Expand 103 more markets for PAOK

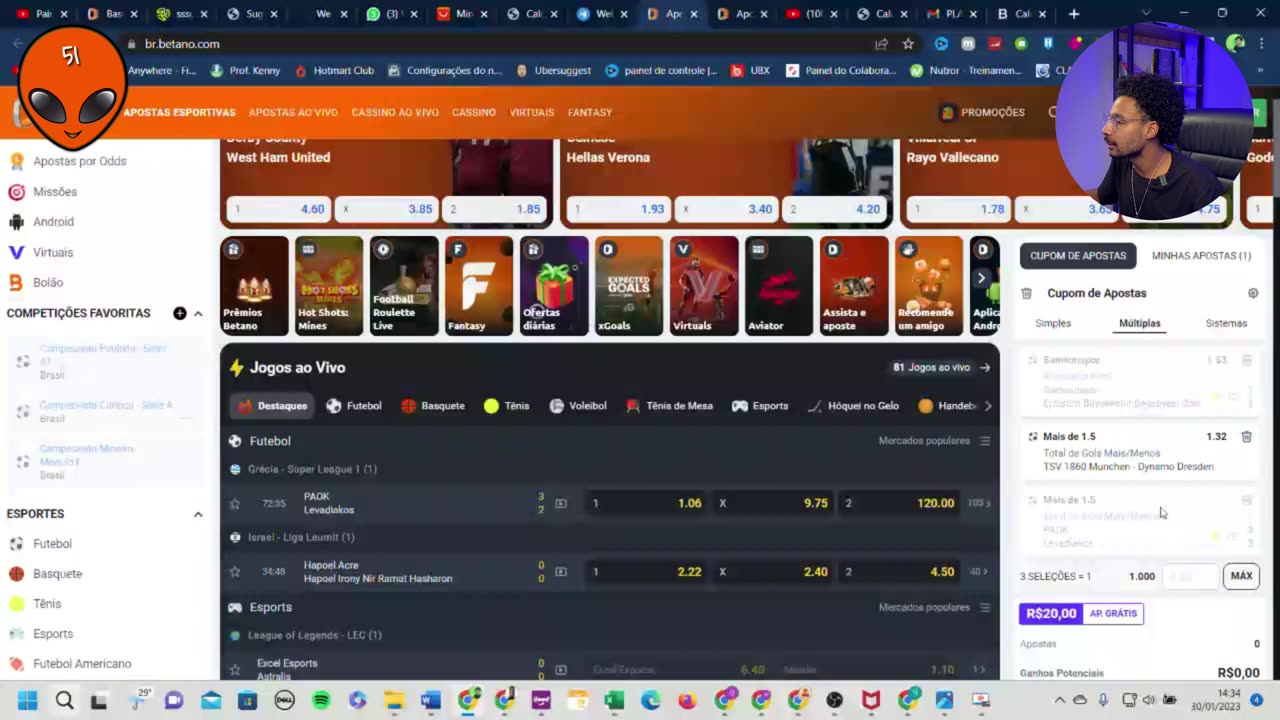click(x=979, y=503)
